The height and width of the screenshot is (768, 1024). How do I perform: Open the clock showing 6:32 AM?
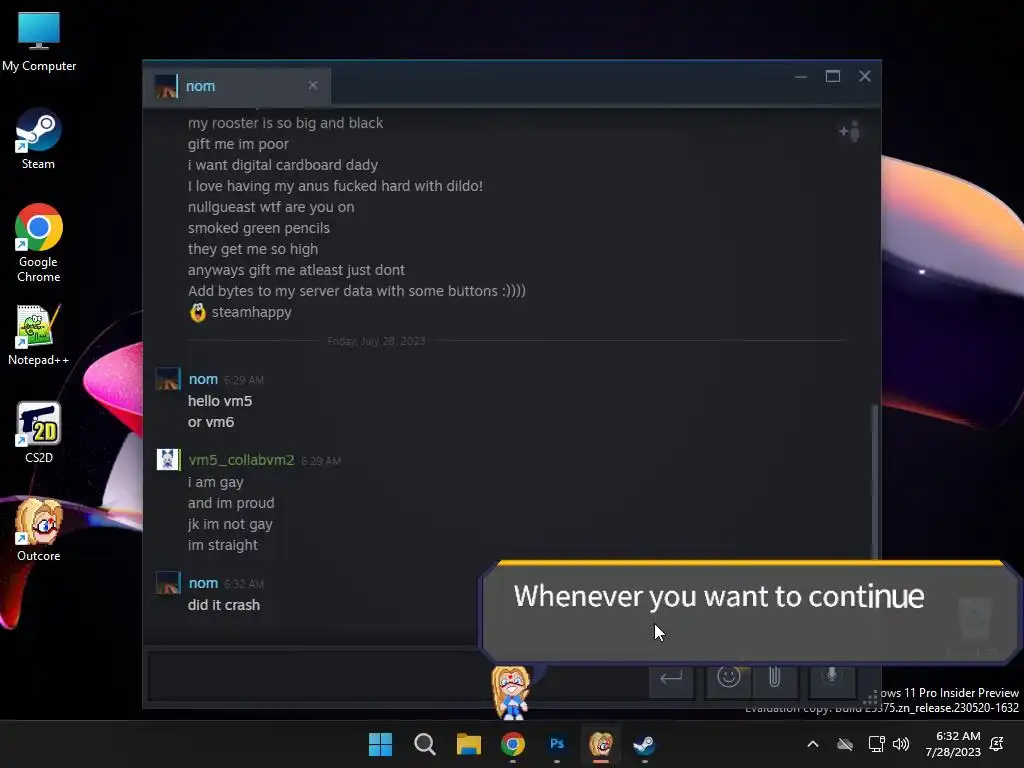click(x=953, y=744)
